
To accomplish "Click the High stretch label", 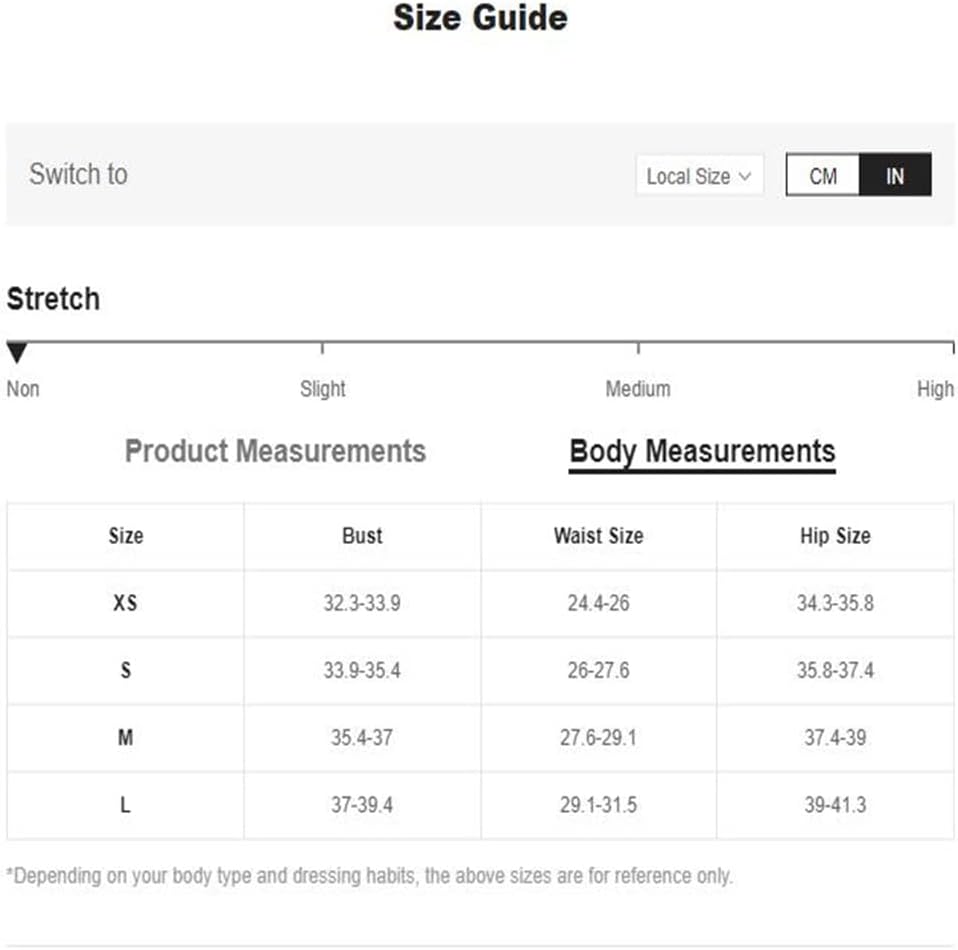I will [935, 389].
